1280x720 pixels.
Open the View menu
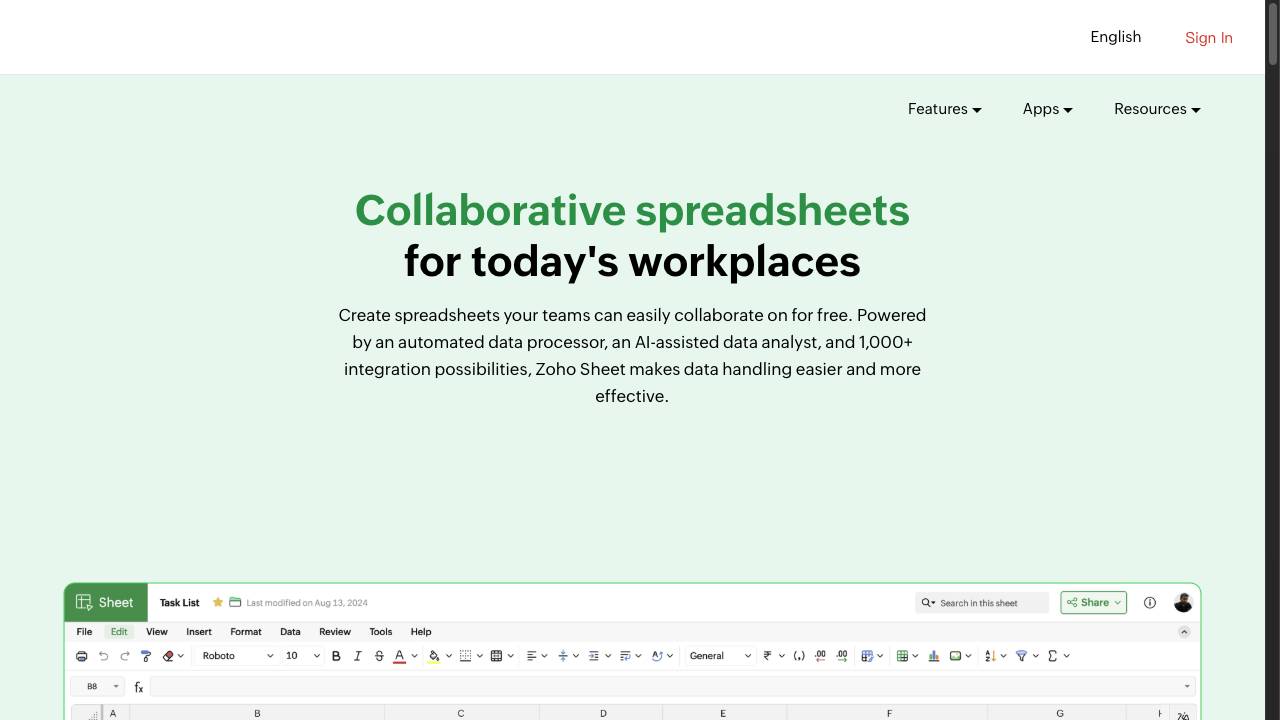[x=157, y=632]
